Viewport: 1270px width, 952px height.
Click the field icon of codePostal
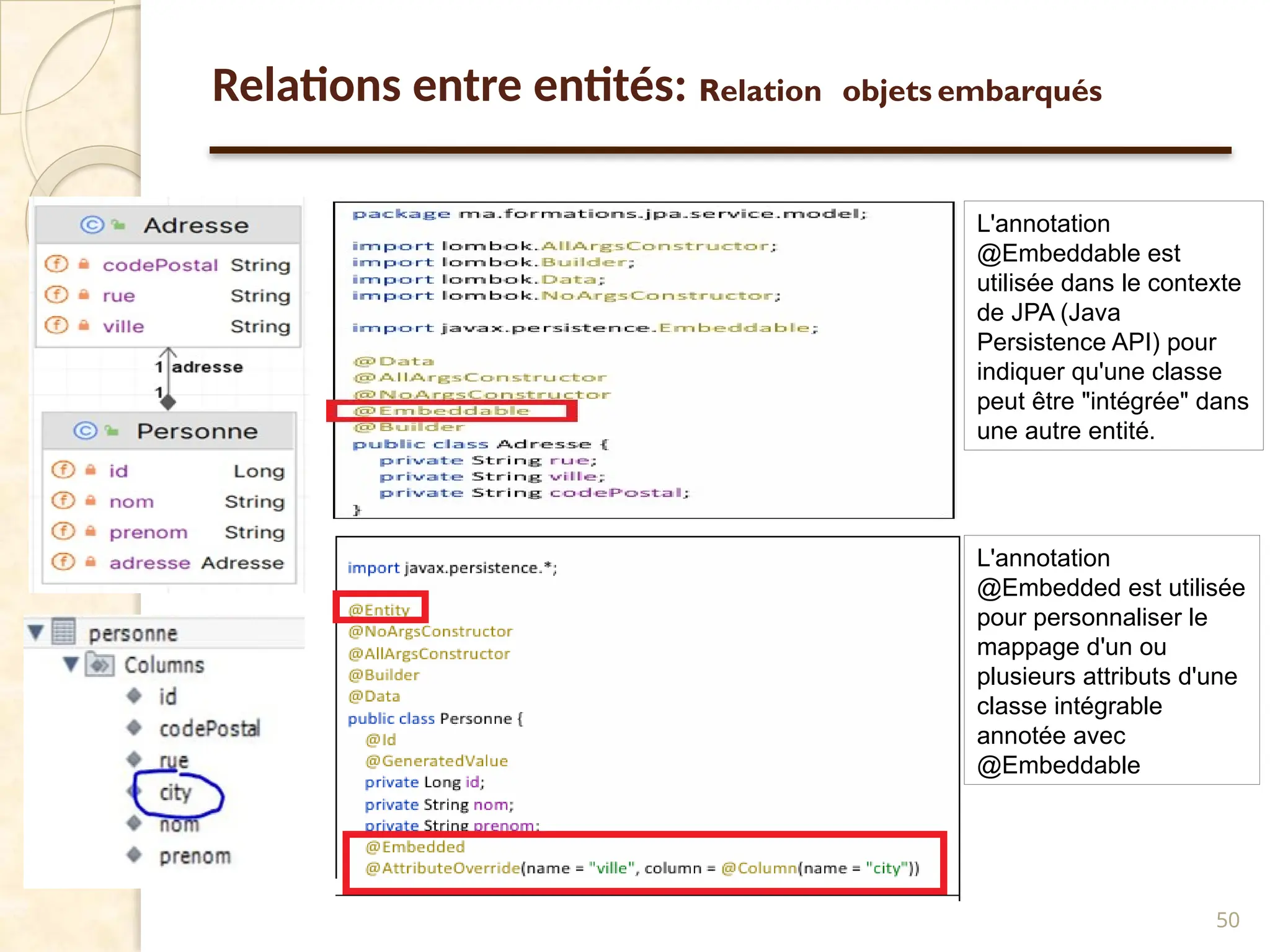[x=56, y=264]
